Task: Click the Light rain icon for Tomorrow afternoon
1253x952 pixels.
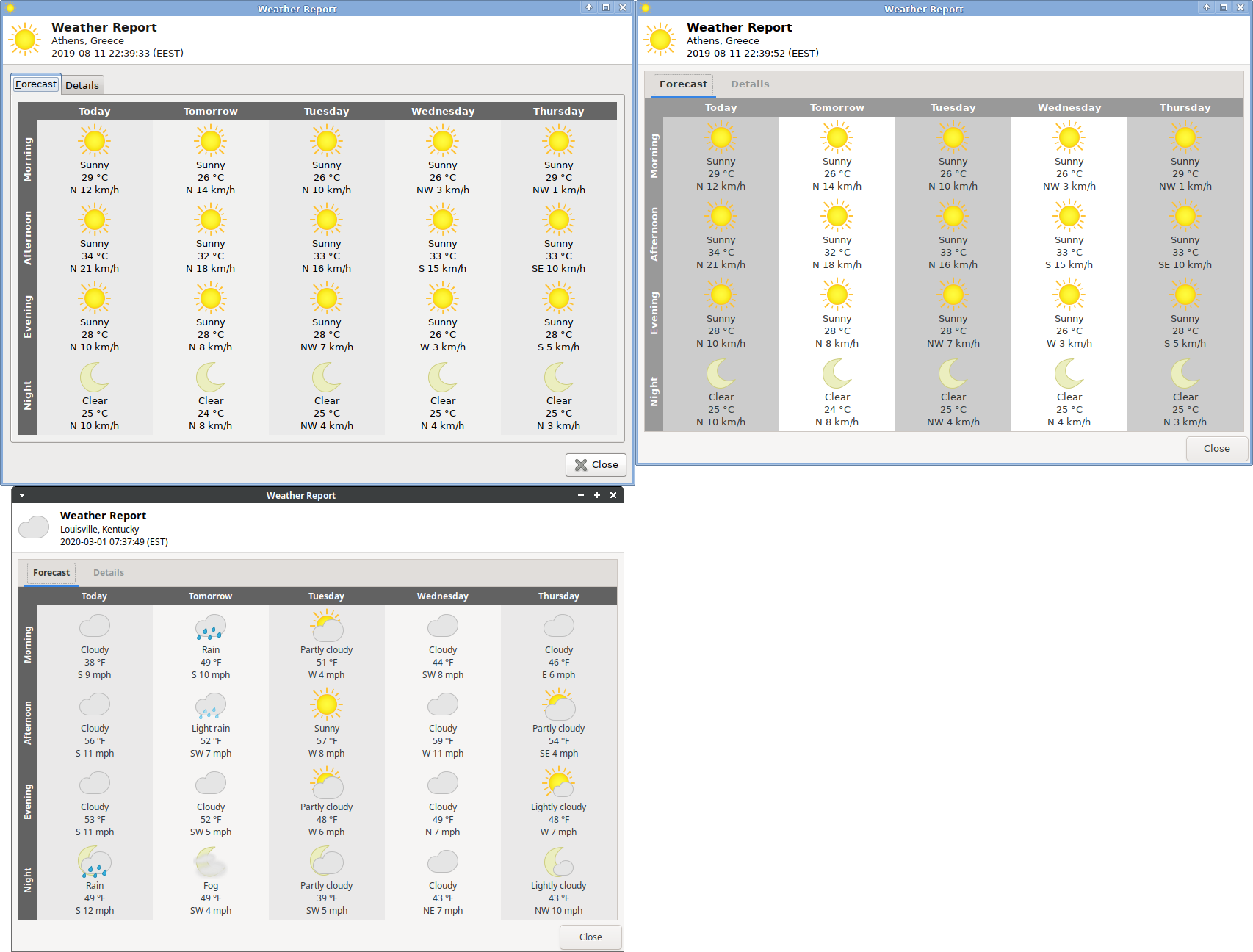Action: pos(211,705)
